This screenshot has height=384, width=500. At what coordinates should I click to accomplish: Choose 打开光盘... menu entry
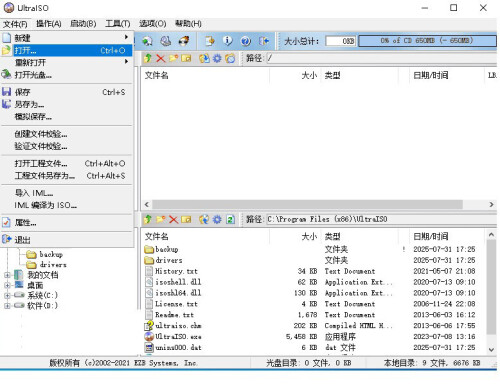point(67,75)
